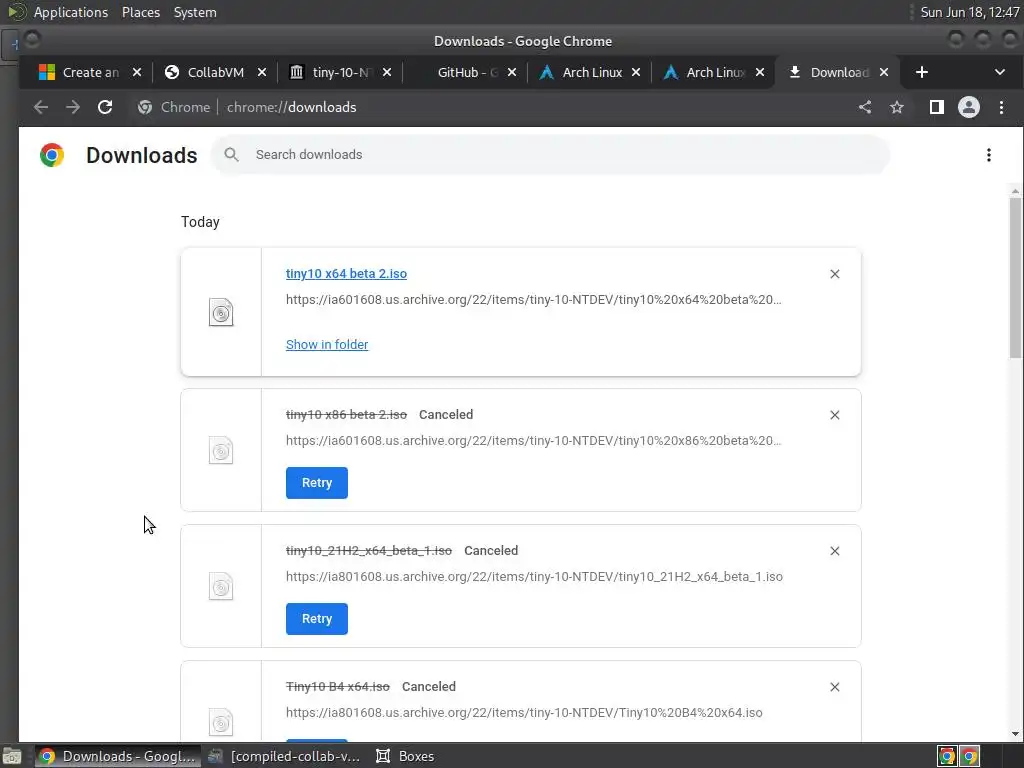Click the second Chrome tray icon in bottom panel
Screen dimensions: 1024x768
pos(970,756)
